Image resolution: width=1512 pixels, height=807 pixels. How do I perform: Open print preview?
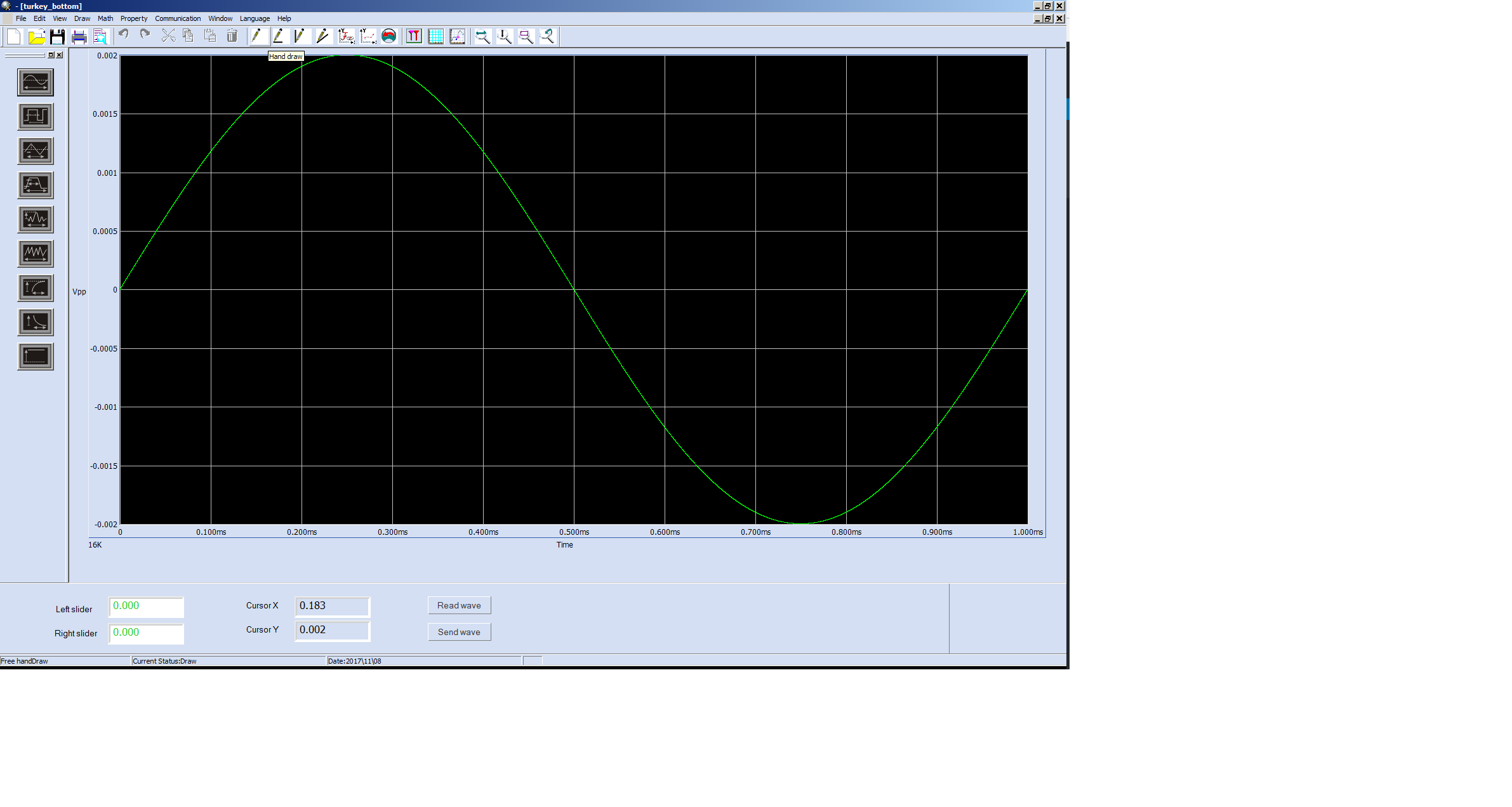[100, 37]
